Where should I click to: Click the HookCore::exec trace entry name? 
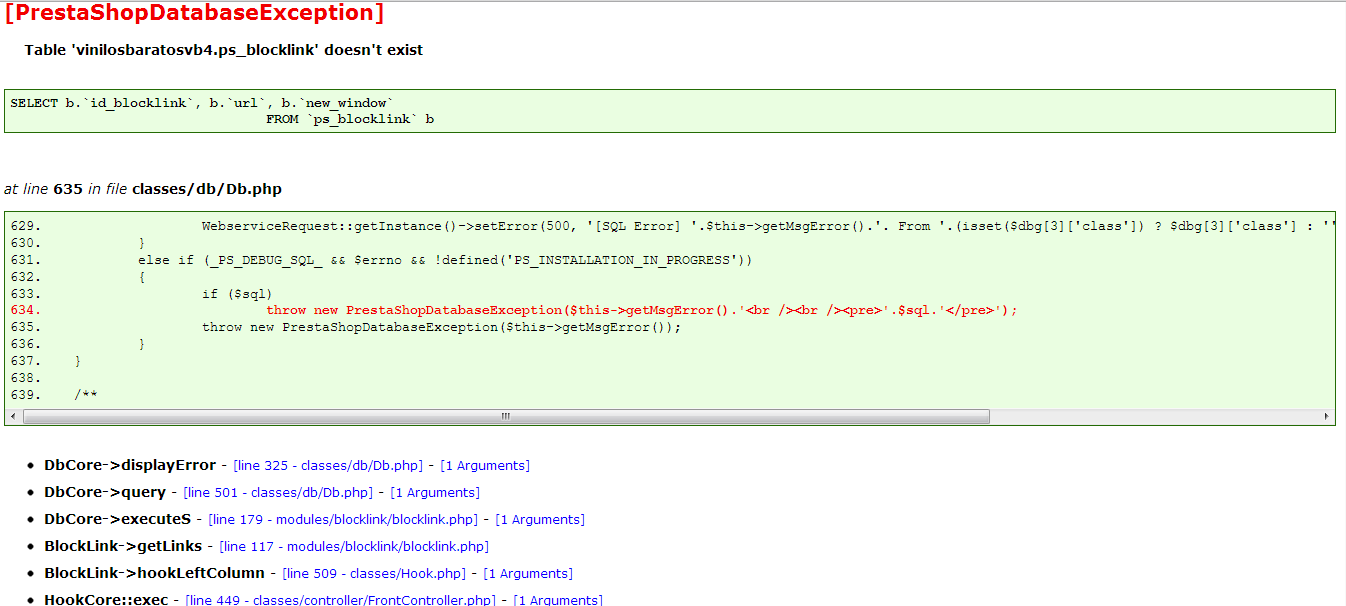[x=106, y=600]
